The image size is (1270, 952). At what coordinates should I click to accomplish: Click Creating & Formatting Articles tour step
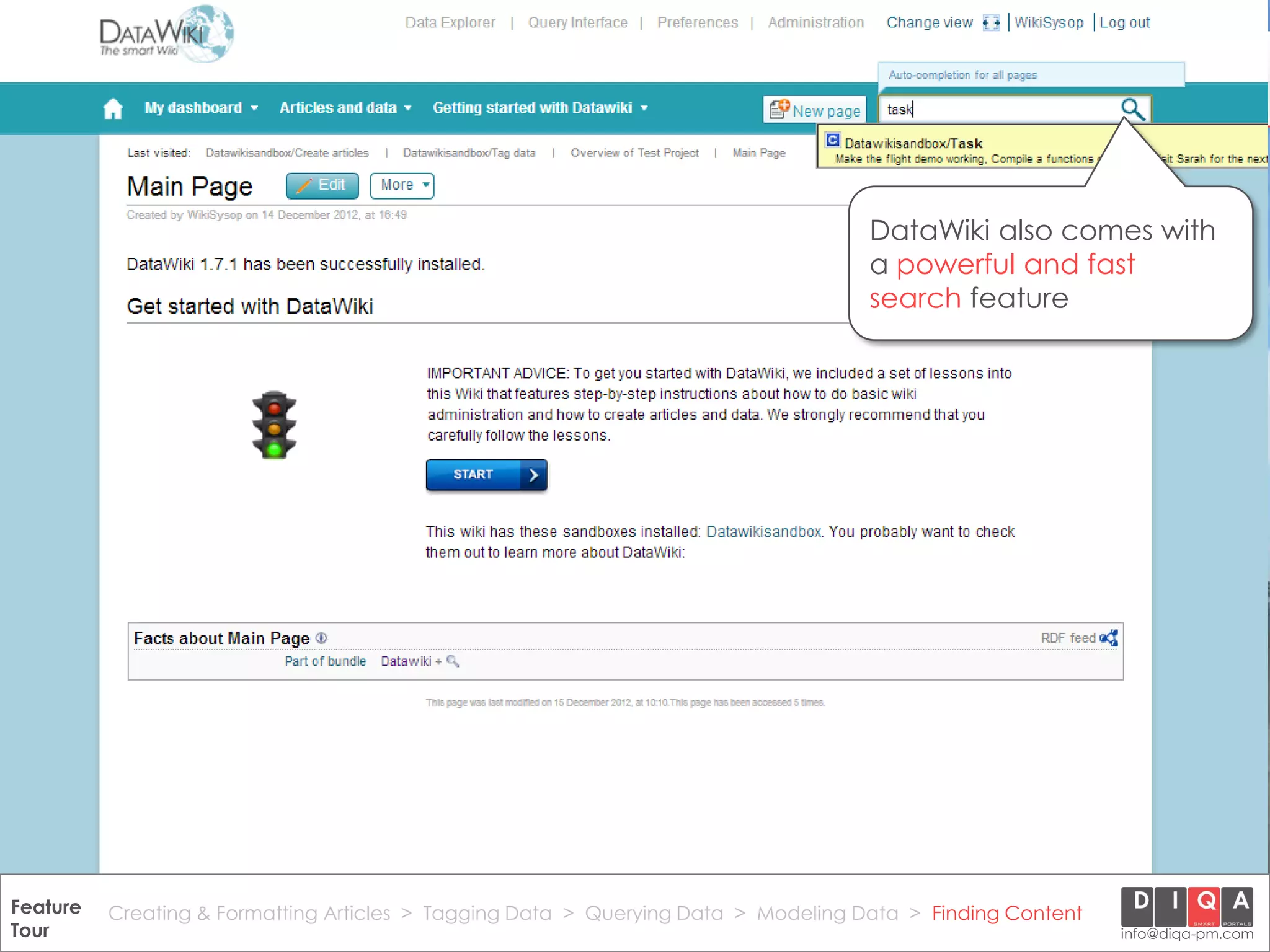pyautogui.click(x=249, y=914)
